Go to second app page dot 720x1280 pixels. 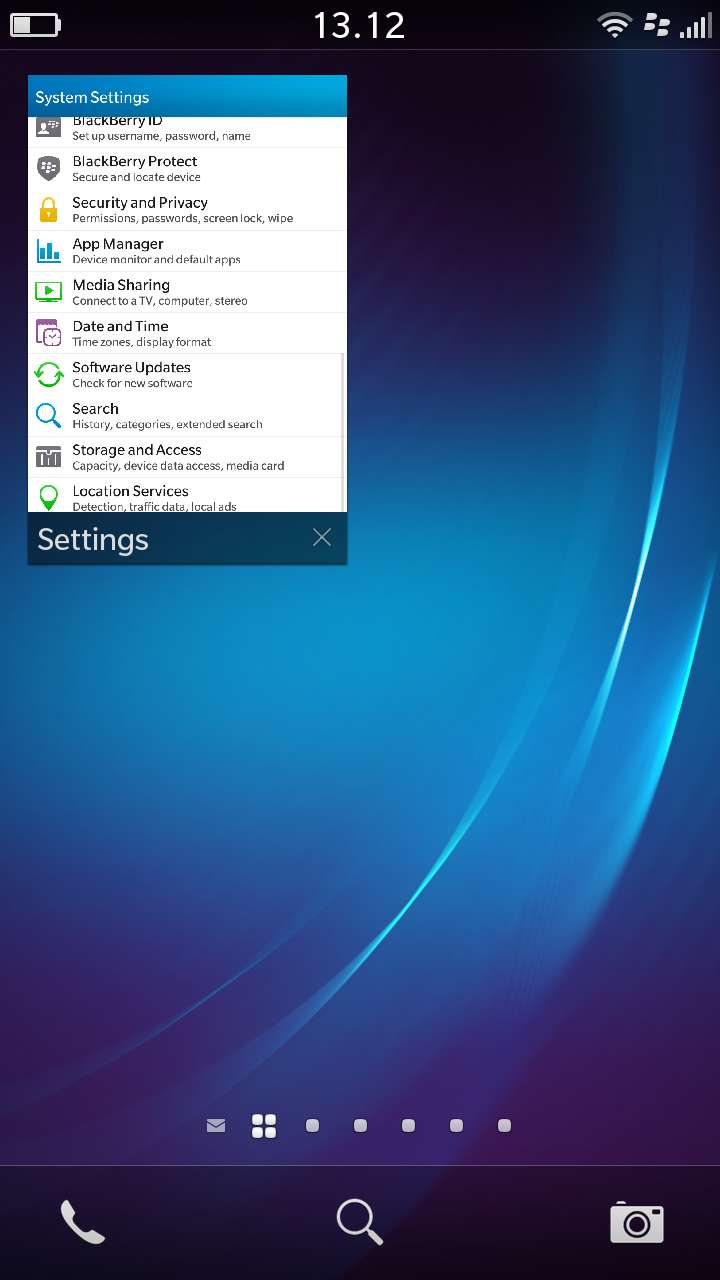click(x=360, y=1126)
